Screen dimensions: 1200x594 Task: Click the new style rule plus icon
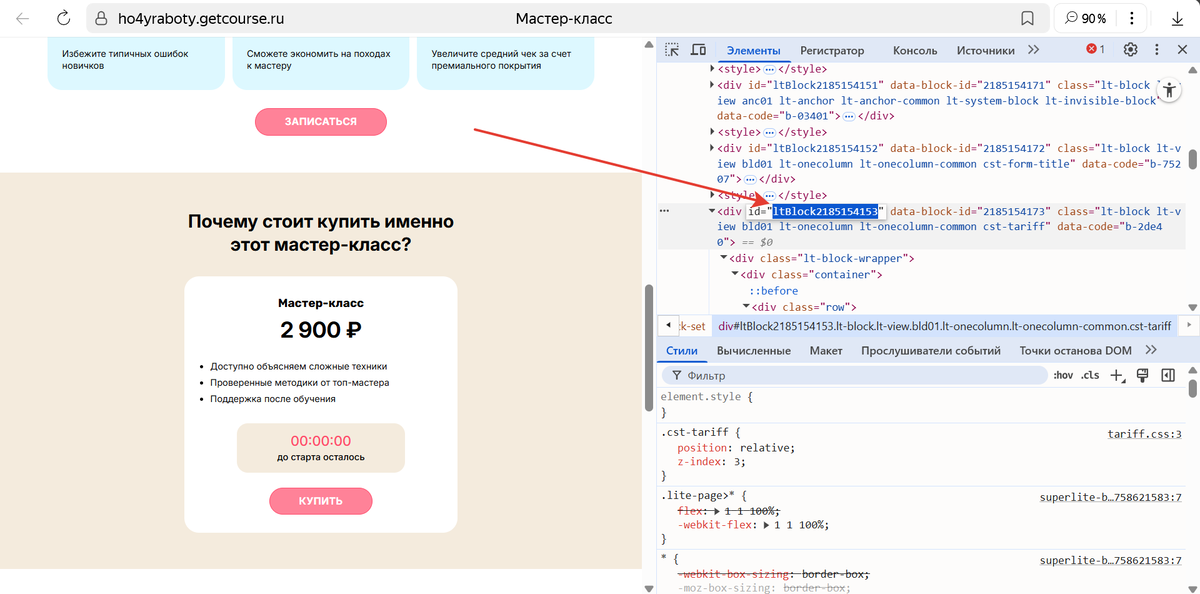(x=1117, y=376)
